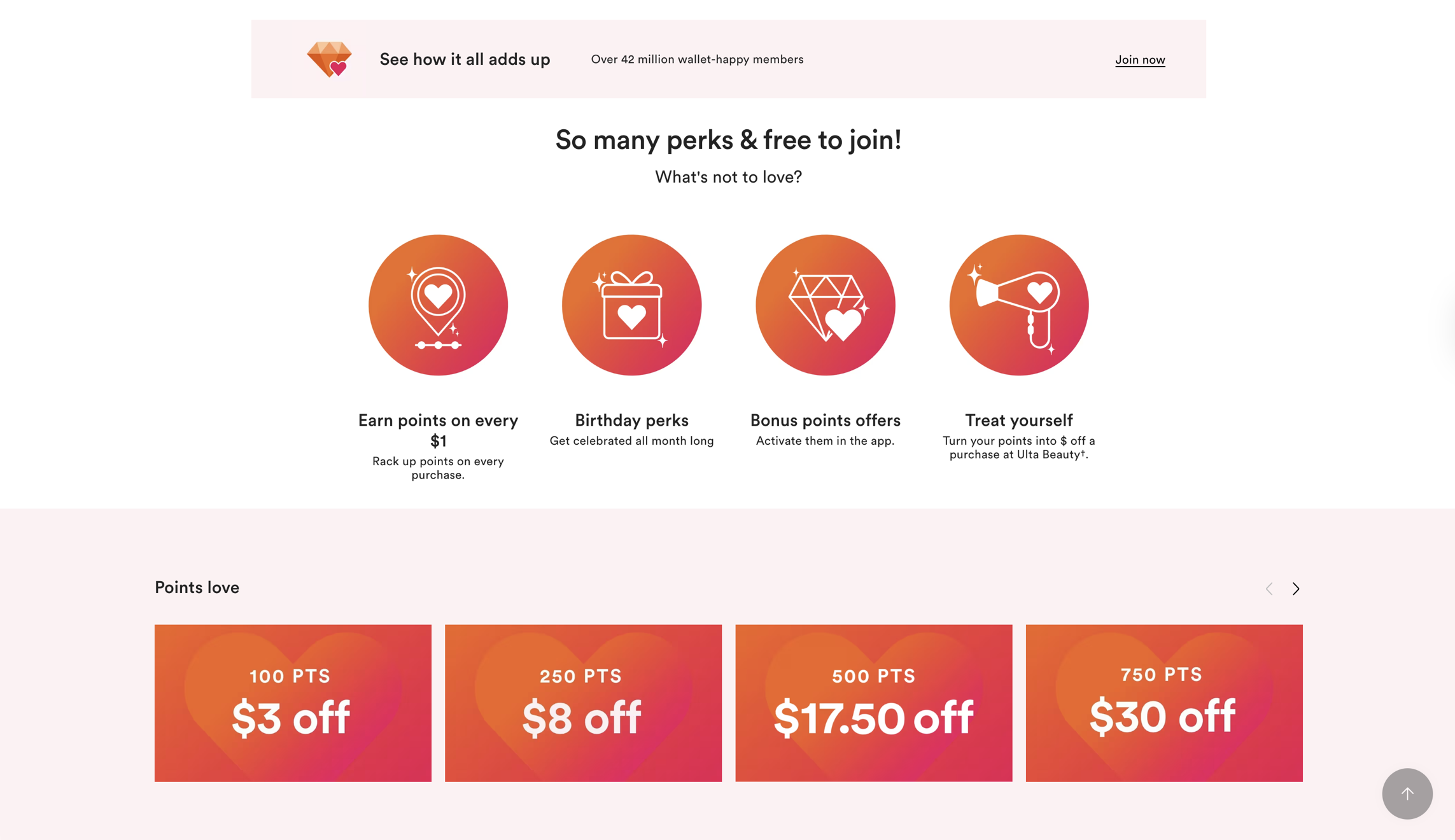Click the hair dryer treat yourself icon
The width and height of the screenshot is (1455, 840).
[x=1018, y=305]
